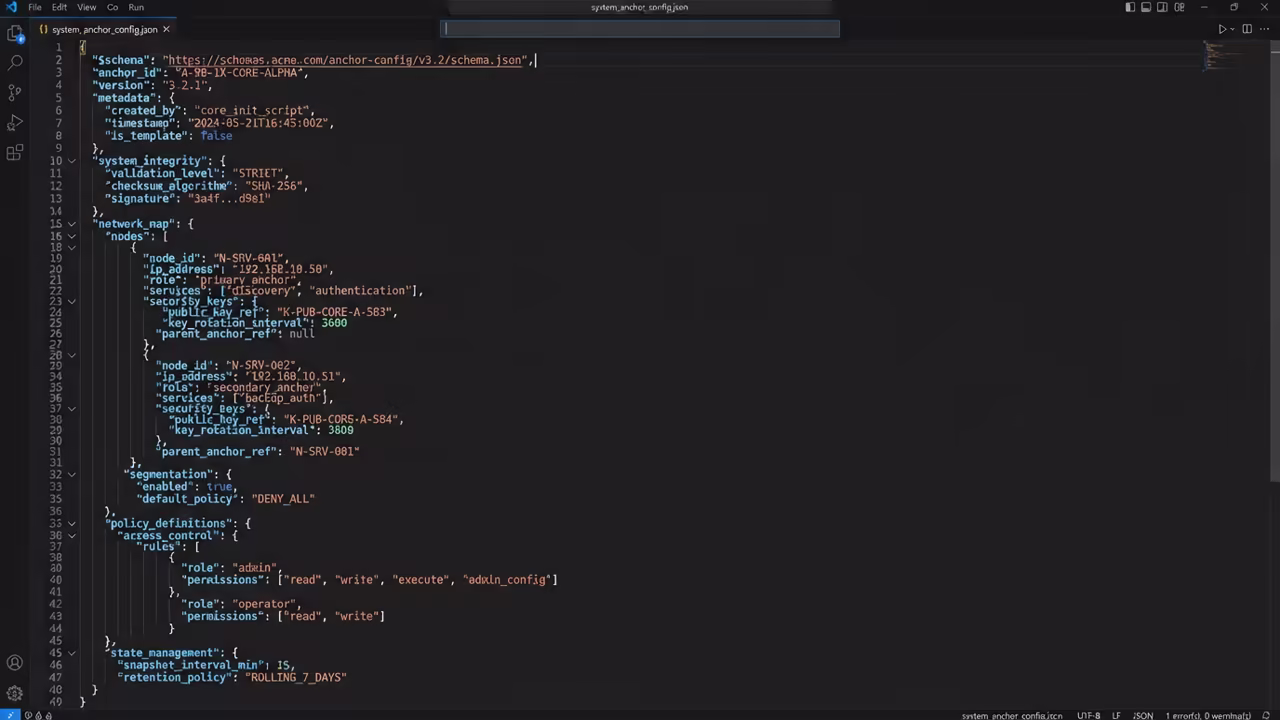Toggle the primary side bar layout icon
The width and height of the screenshot is (1280, 720).
click(x=1130, y=7)
